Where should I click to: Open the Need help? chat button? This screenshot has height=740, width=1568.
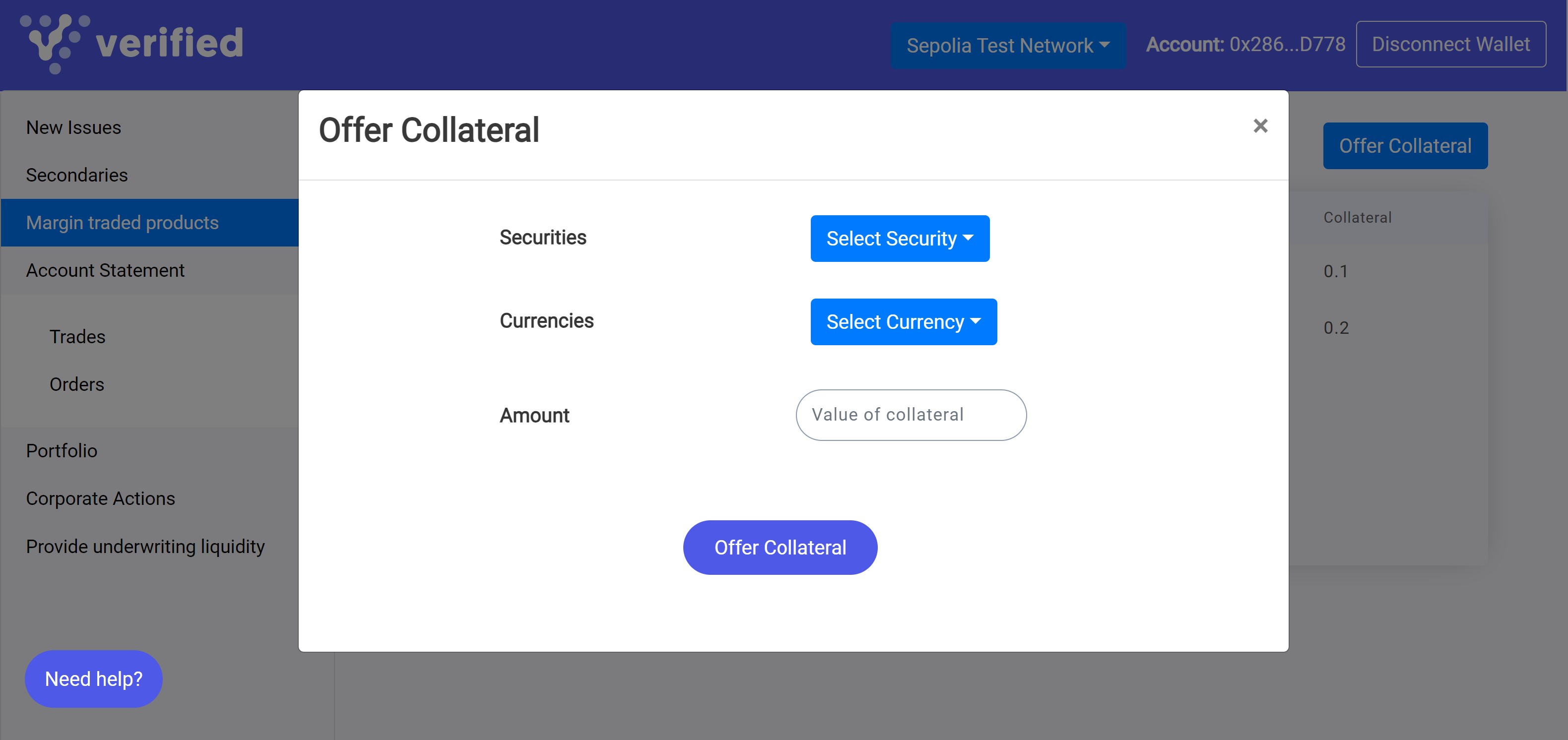click(93, 678)
